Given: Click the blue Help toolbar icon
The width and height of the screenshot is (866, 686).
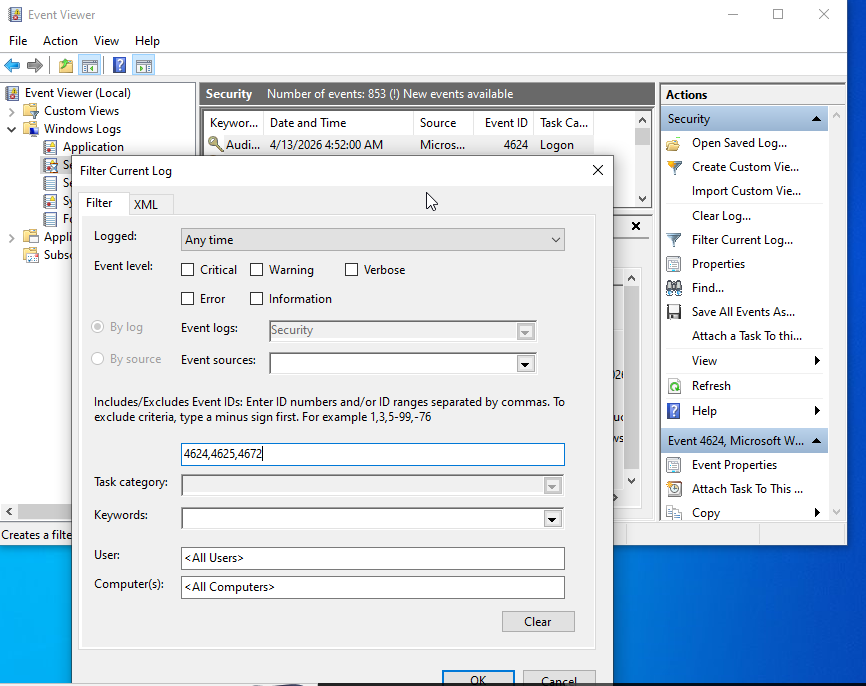Looking at the screenshot, I should pyautogui.click(x=119, y=66).
